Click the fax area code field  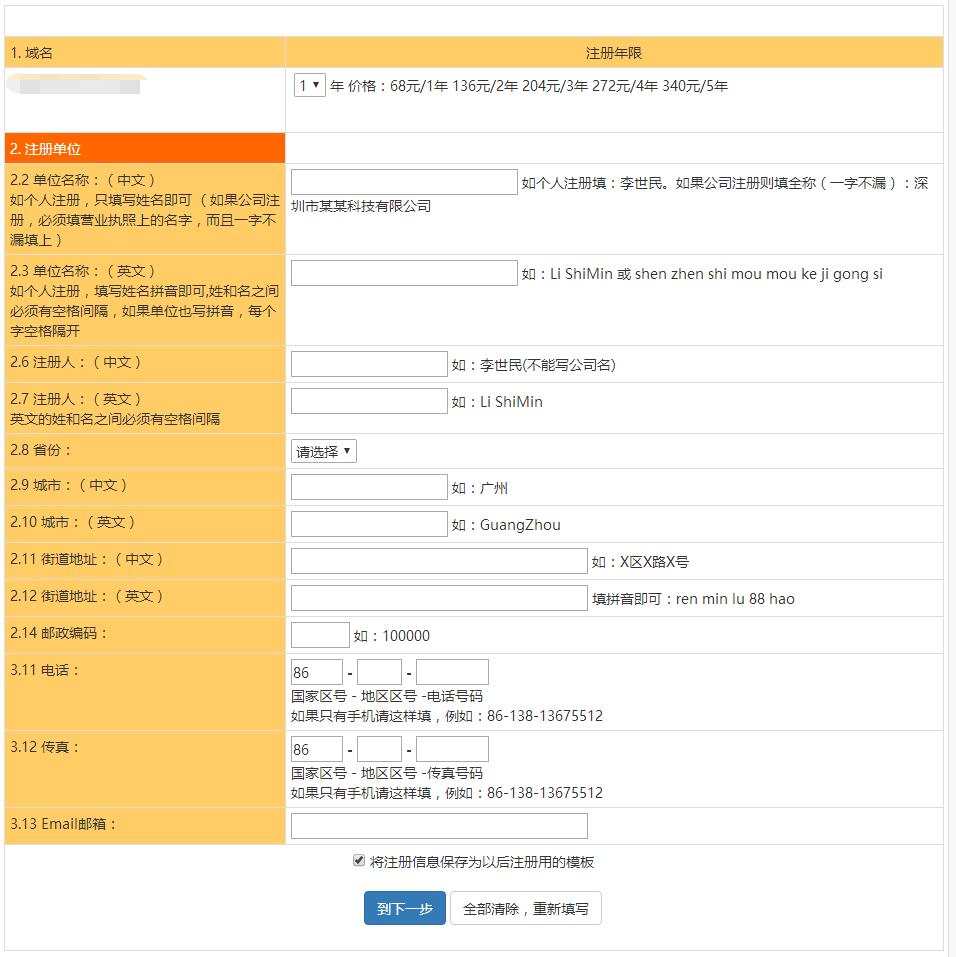pyautogui.click(x=379, y=749)
